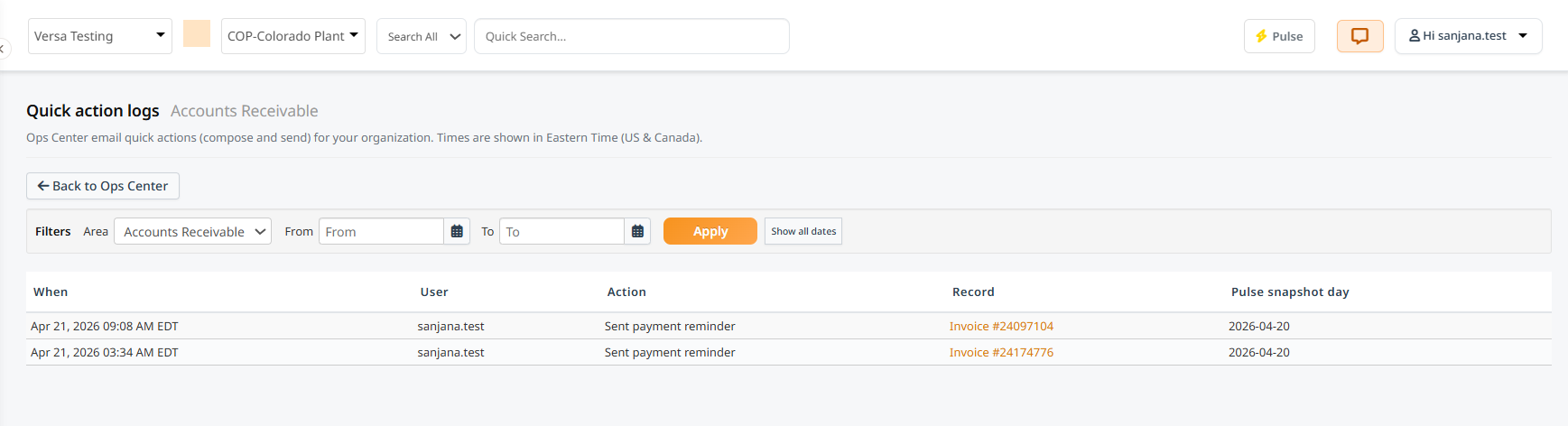Click the User column header
Viewport: 1568px width, 426px height.
tap(434, 292)
